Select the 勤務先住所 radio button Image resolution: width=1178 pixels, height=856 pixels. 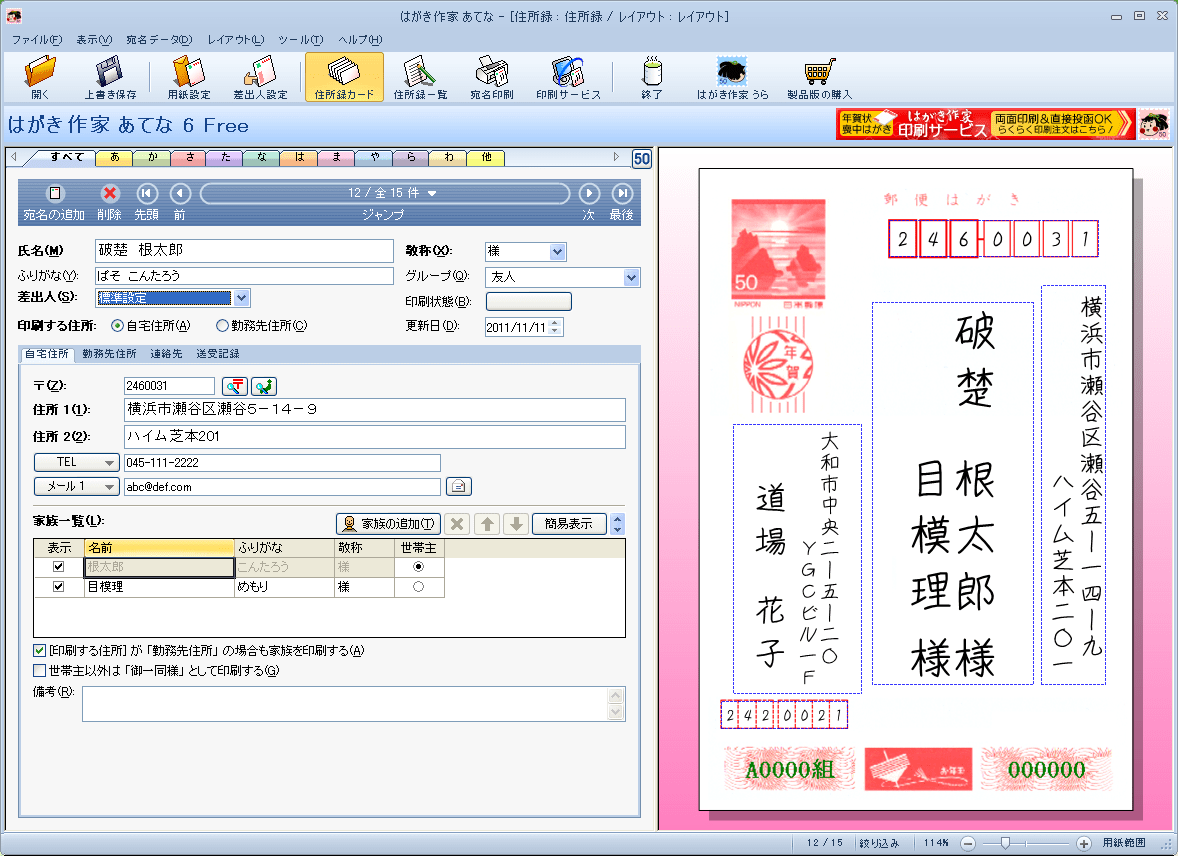tap(222, 326)
